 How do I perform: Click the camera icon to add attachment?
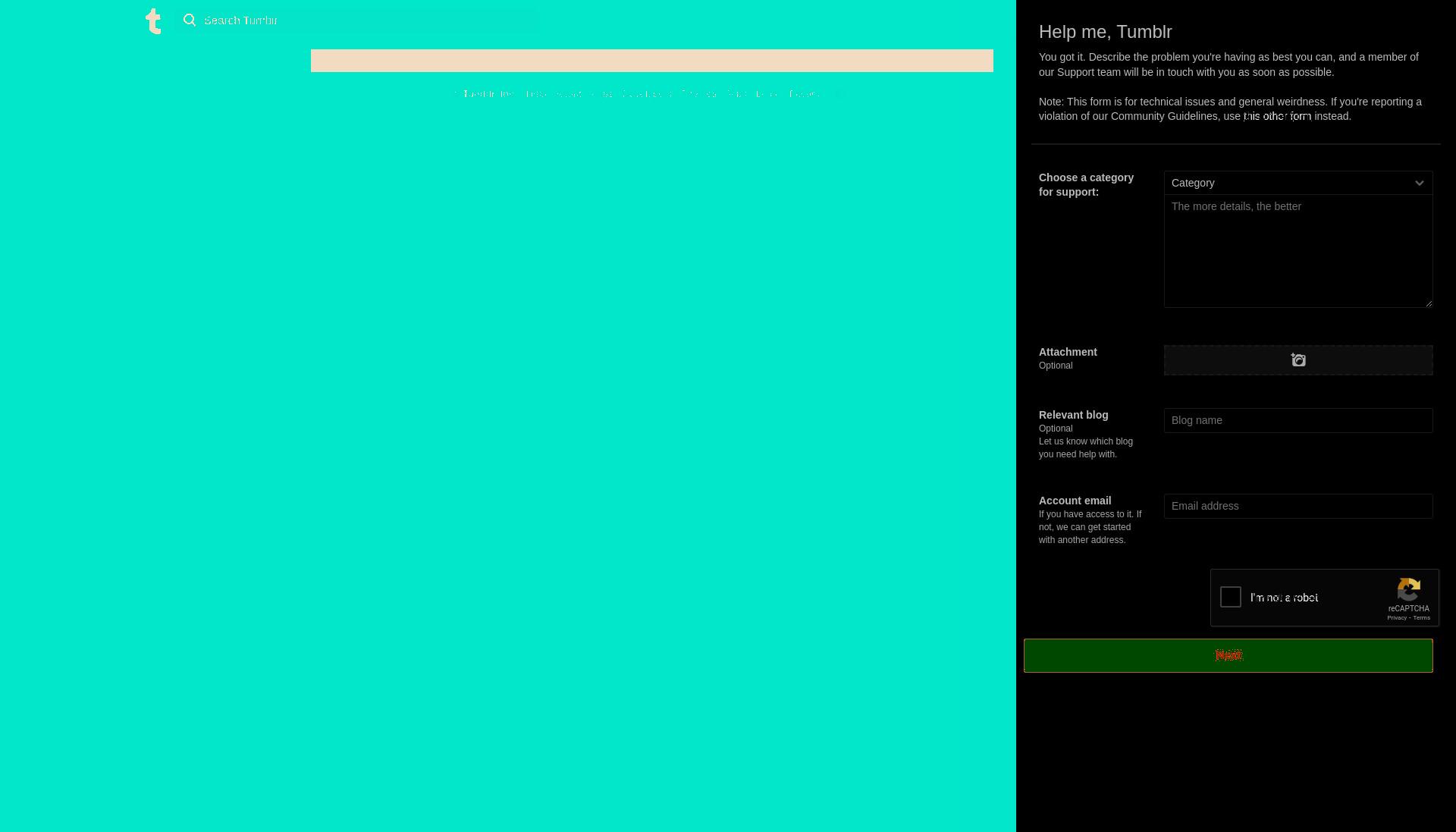(x=1298, y=360)
